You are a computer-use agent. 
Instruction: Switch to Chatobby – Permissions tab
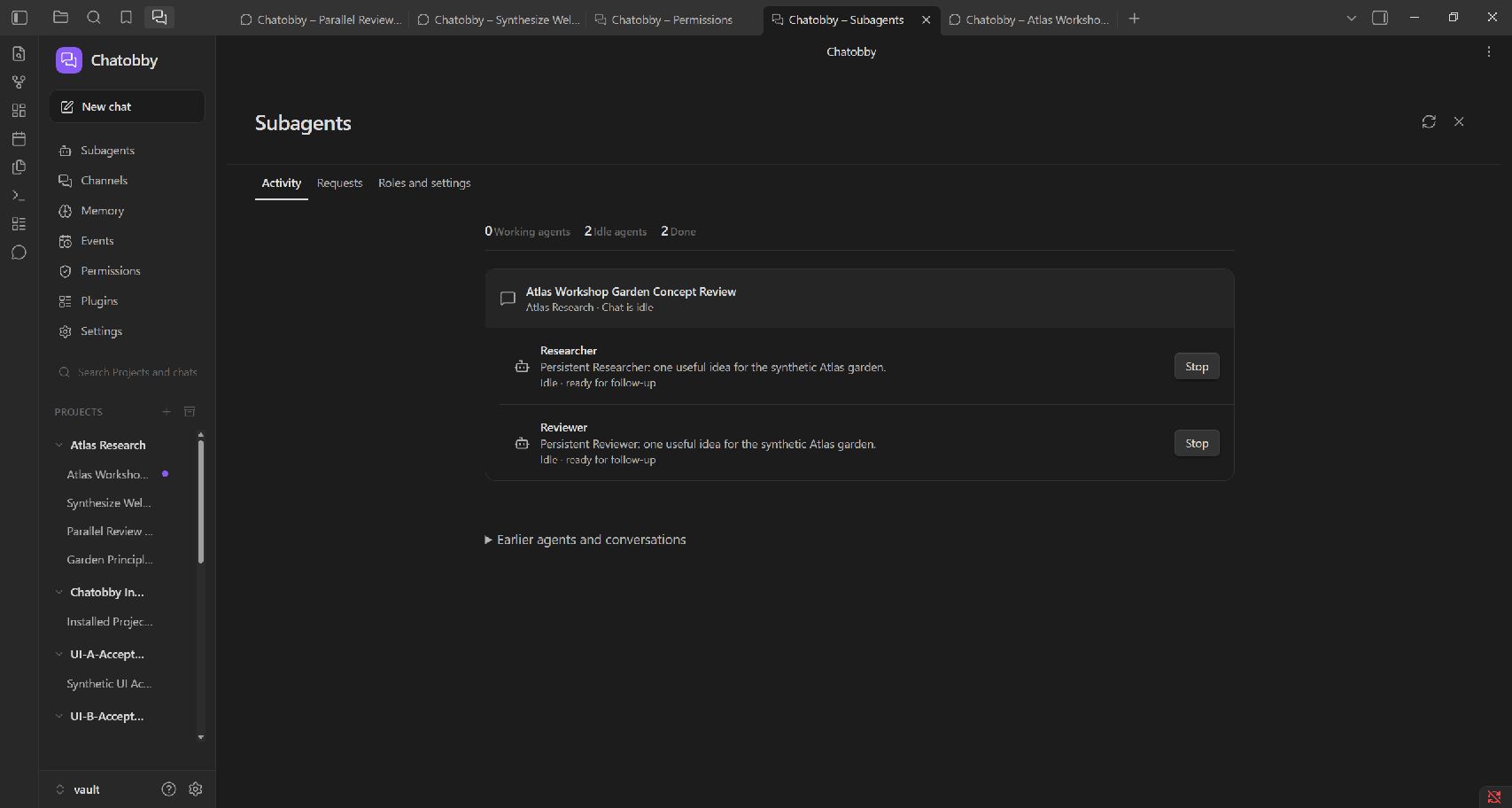(x=673, y=19)
